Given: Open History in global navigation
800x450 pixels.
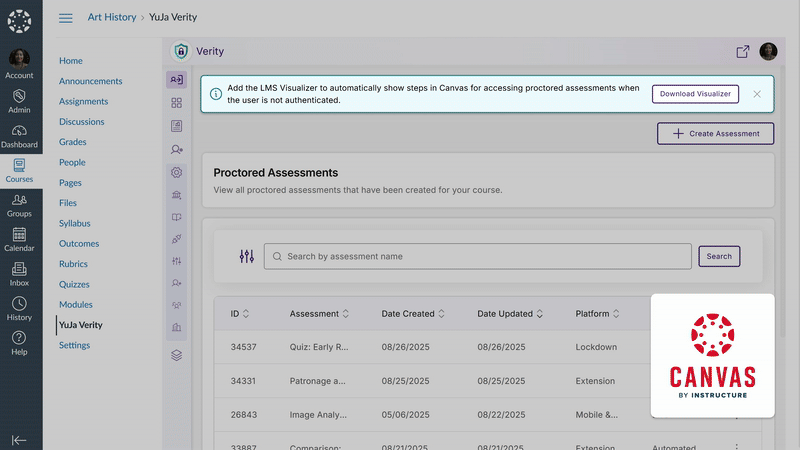Looking at the screenshot, I should coord(19,309).
